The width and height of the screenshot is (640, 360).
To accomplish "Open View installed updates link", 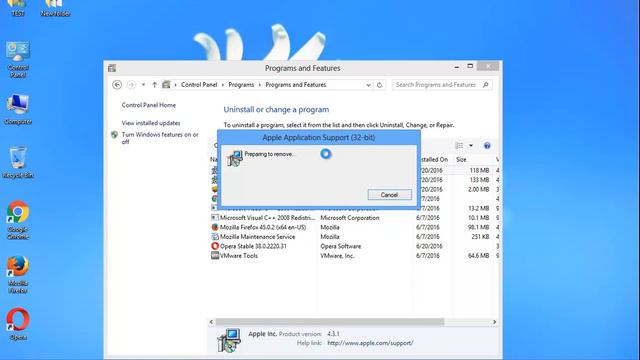I will click(151, 123).
